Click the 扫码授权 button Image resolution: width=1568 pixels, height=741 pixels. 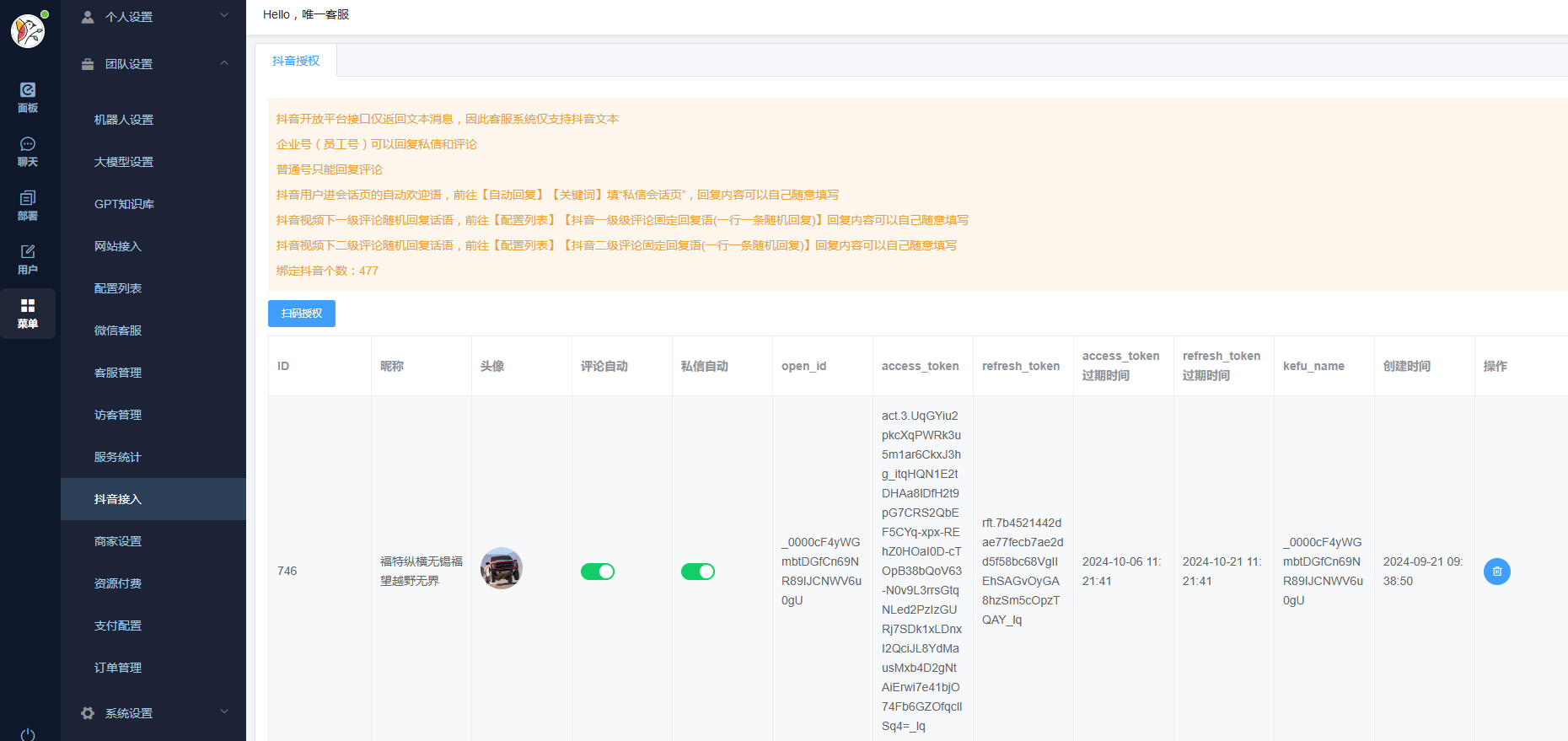click(x=302, y=314)
